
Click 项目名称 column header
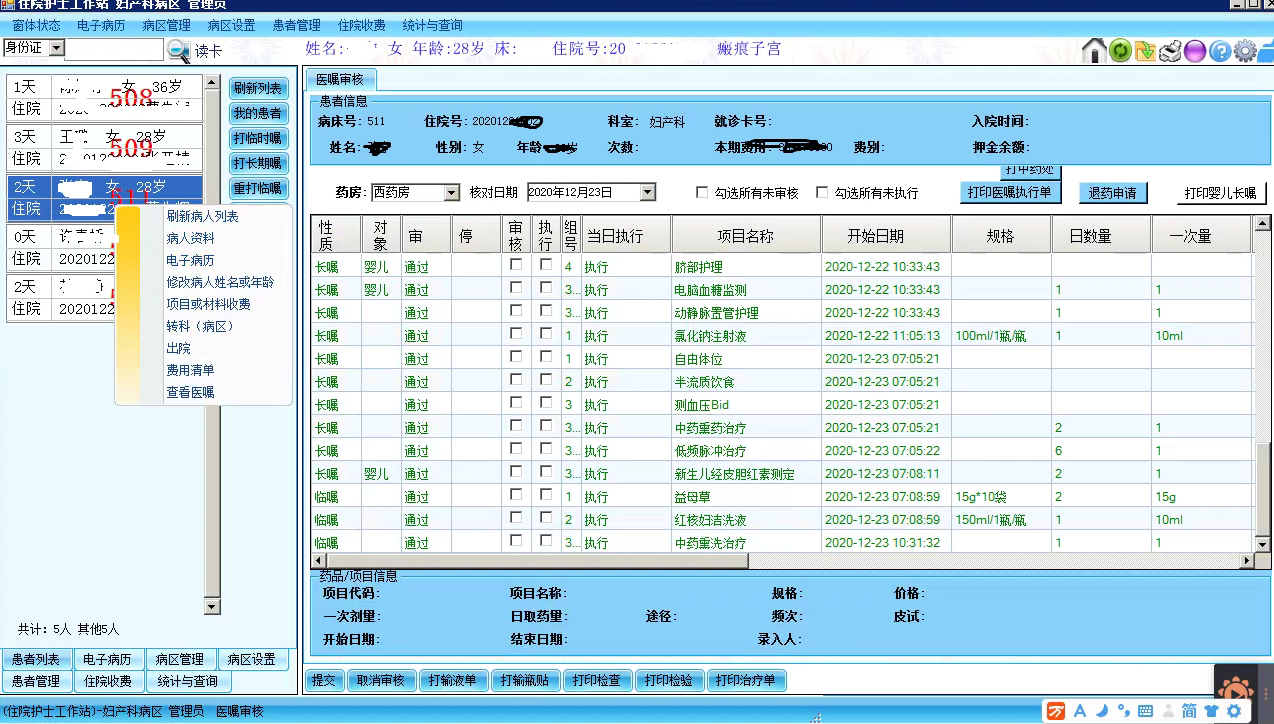tap(746, 236)
